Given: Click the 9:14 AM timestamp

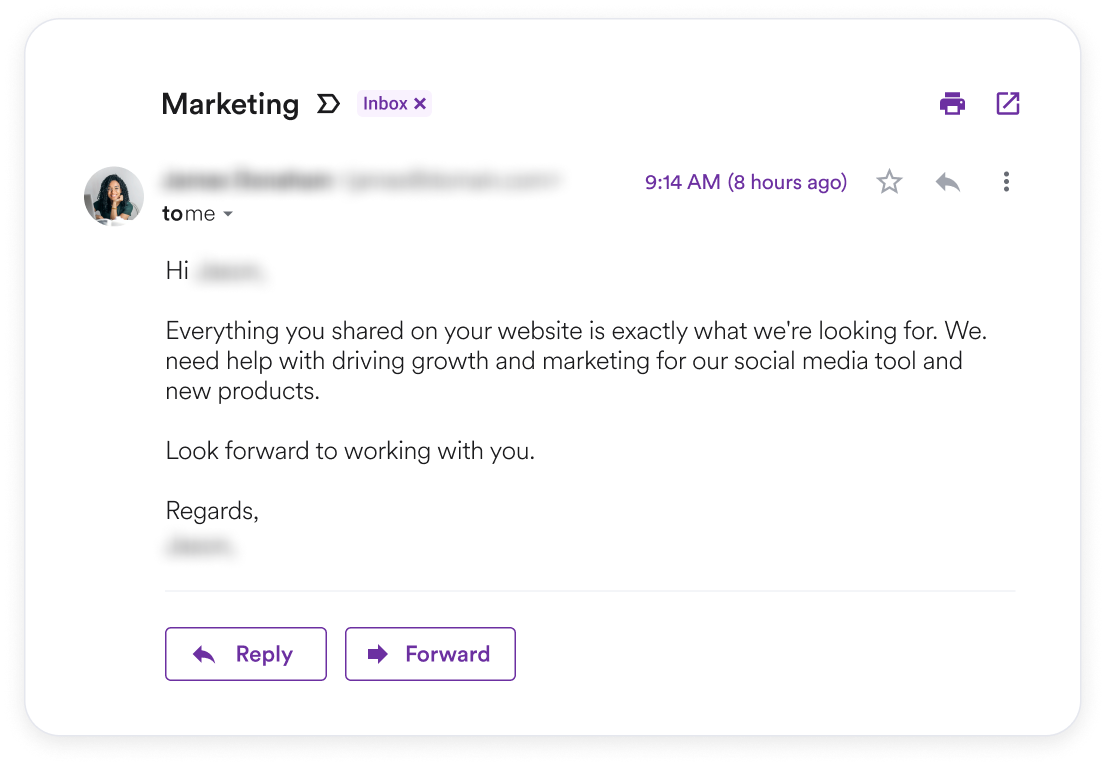Looking at the screenshot, I should (x=745, y=182).
